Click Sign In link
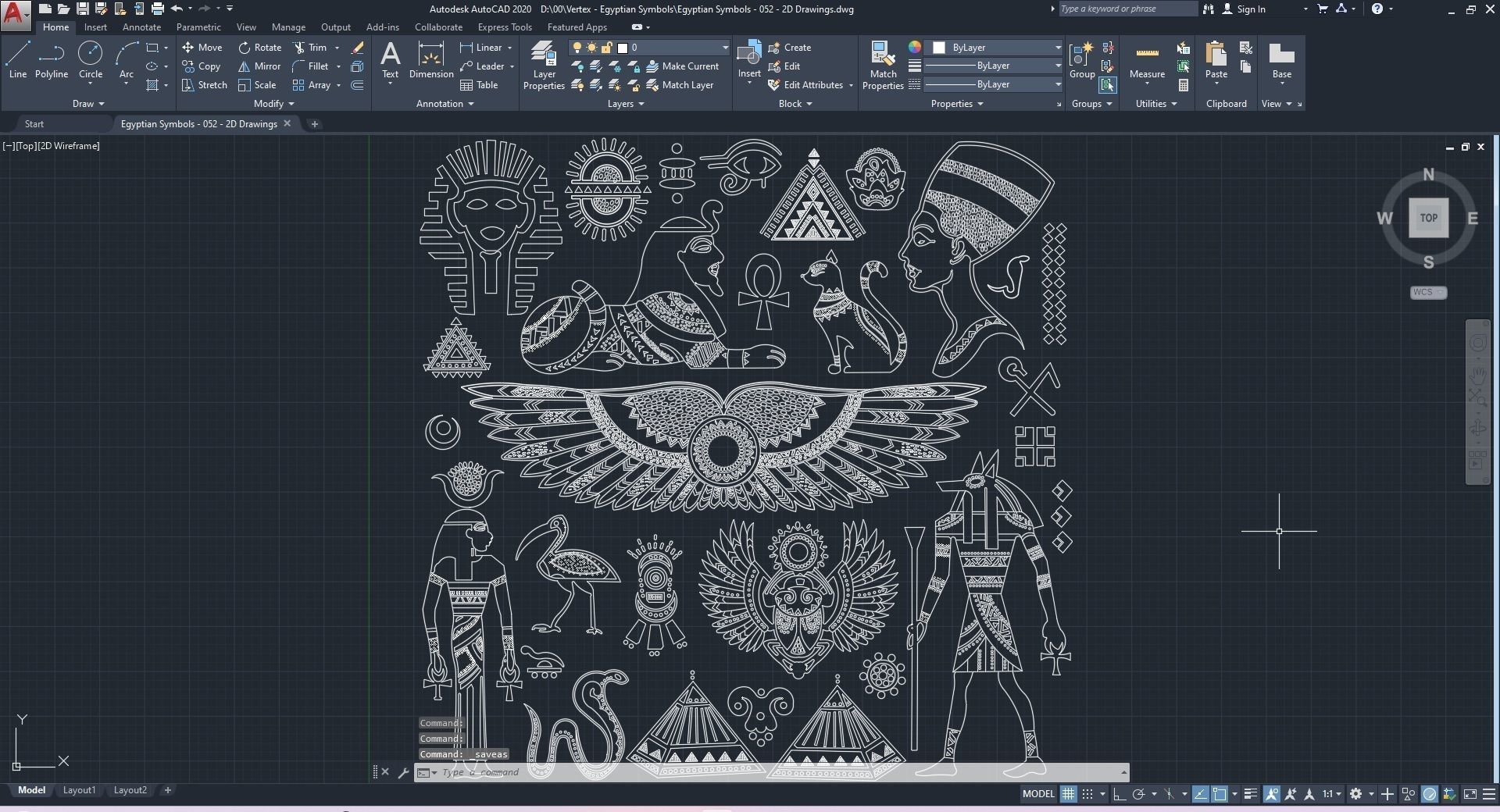 click(x=1243, y=9)
